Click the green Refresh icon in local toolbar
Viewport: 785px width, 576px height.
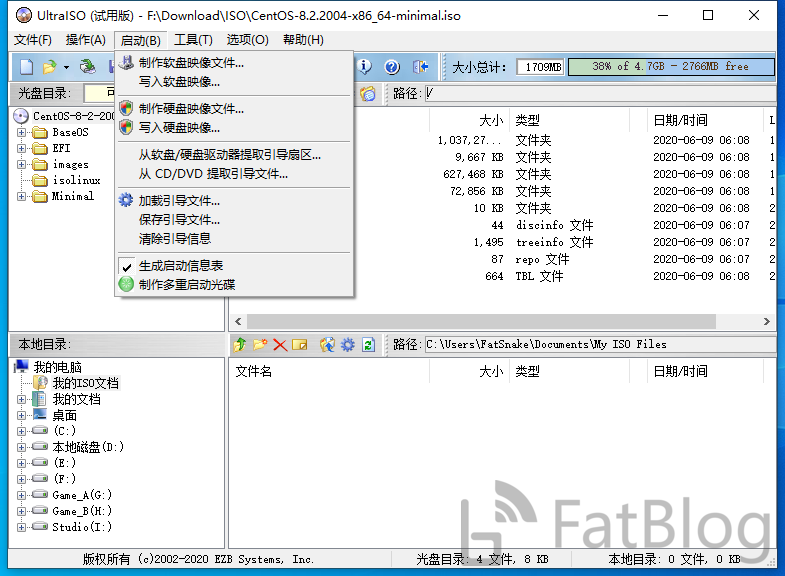tap(368, 344)
